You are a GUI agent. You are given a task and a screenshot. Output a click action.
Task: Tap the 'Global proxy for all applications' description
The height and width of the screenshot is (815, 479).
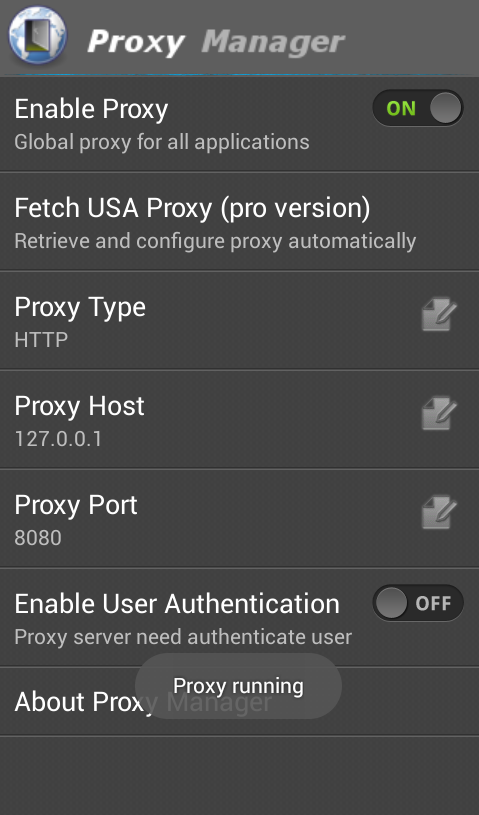162,142
